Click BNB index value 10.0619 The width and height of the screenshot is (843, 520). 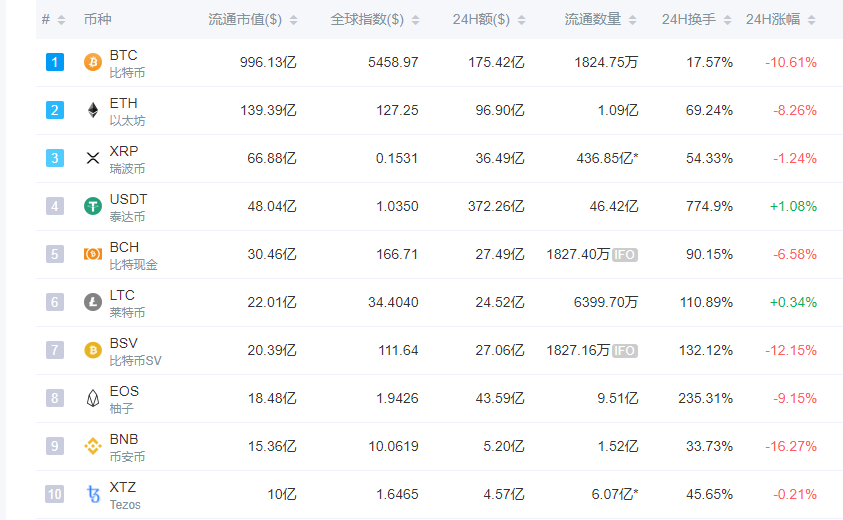(393, 446)
